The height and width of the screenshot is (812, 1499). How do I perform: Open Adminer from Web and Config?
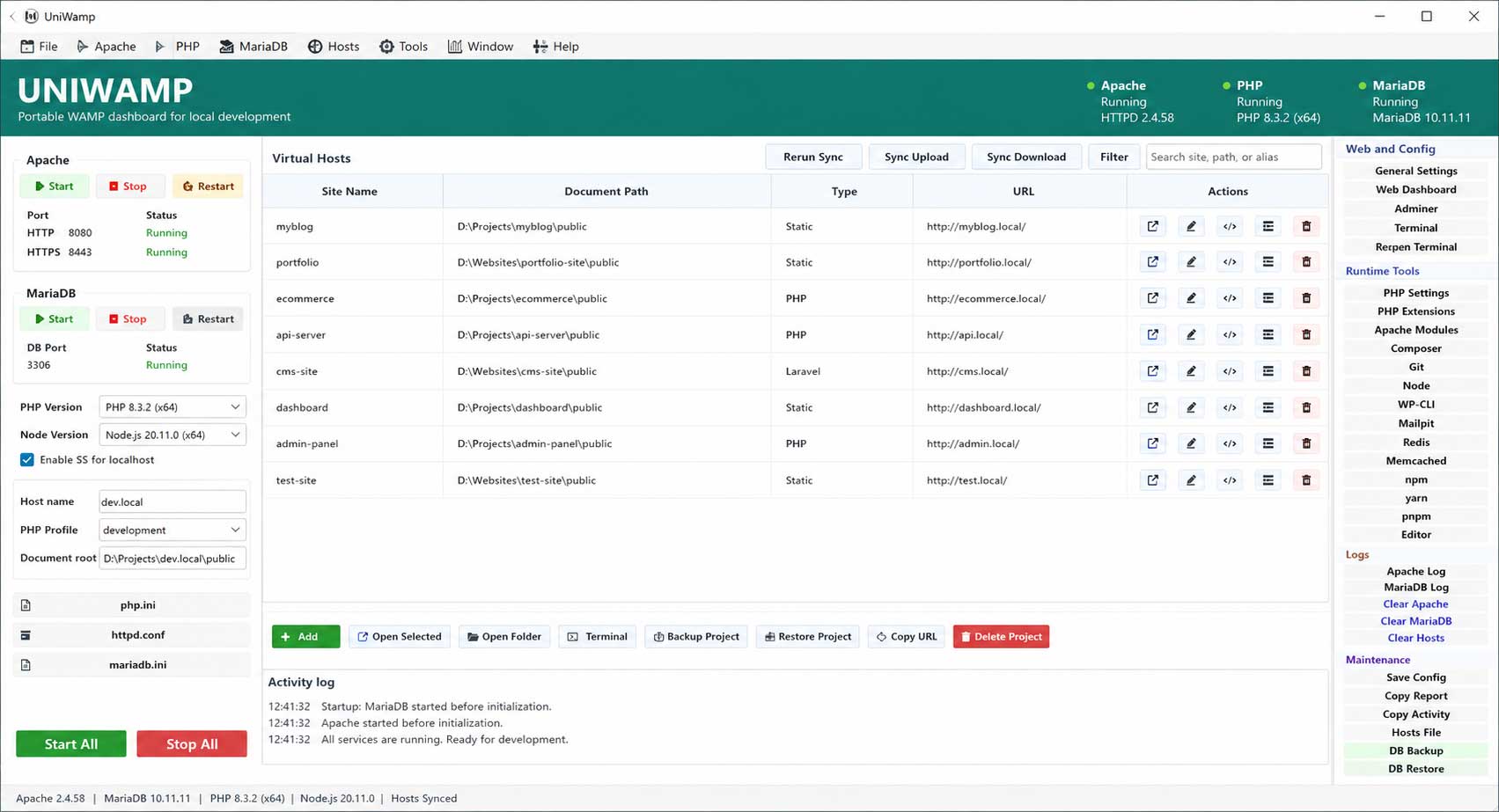[x=1415, y=208]
